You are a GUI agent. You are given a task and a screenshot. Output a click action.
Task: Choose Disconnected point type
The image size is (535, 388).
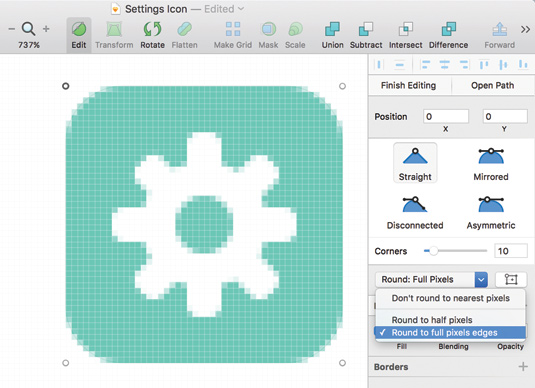(x=415, y=212)
